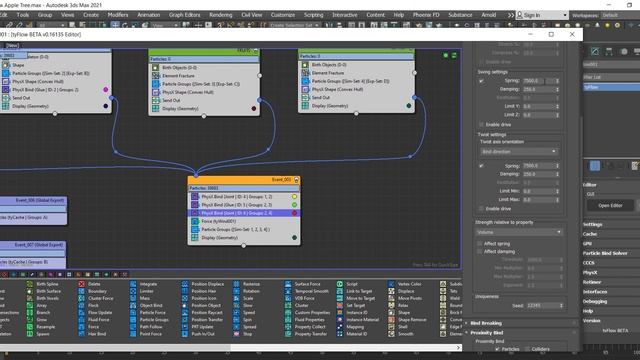Open the Graph Editors menu
The image size is (640, 360).
[184, 15]
